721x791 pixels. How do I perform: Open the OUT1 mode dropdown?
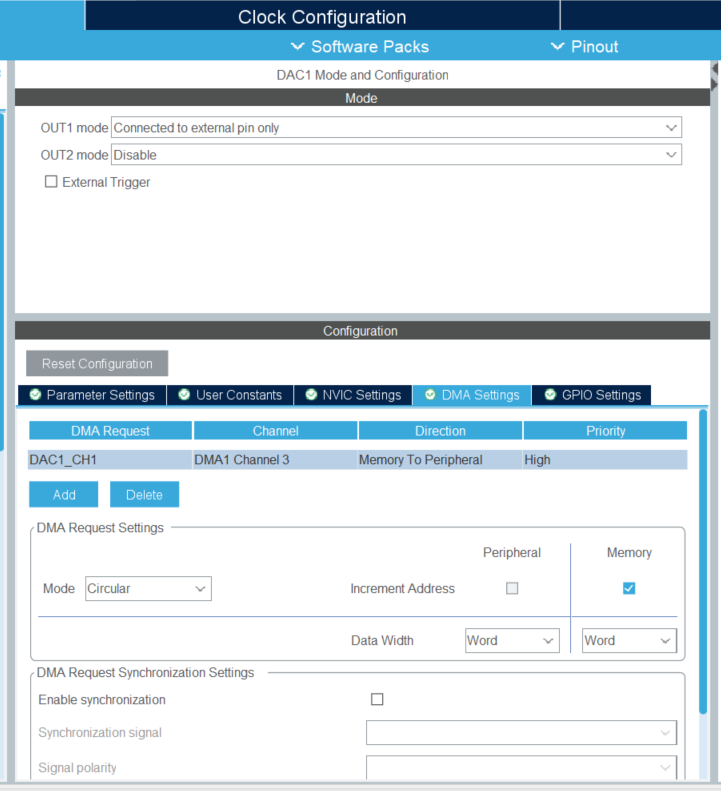396,128
